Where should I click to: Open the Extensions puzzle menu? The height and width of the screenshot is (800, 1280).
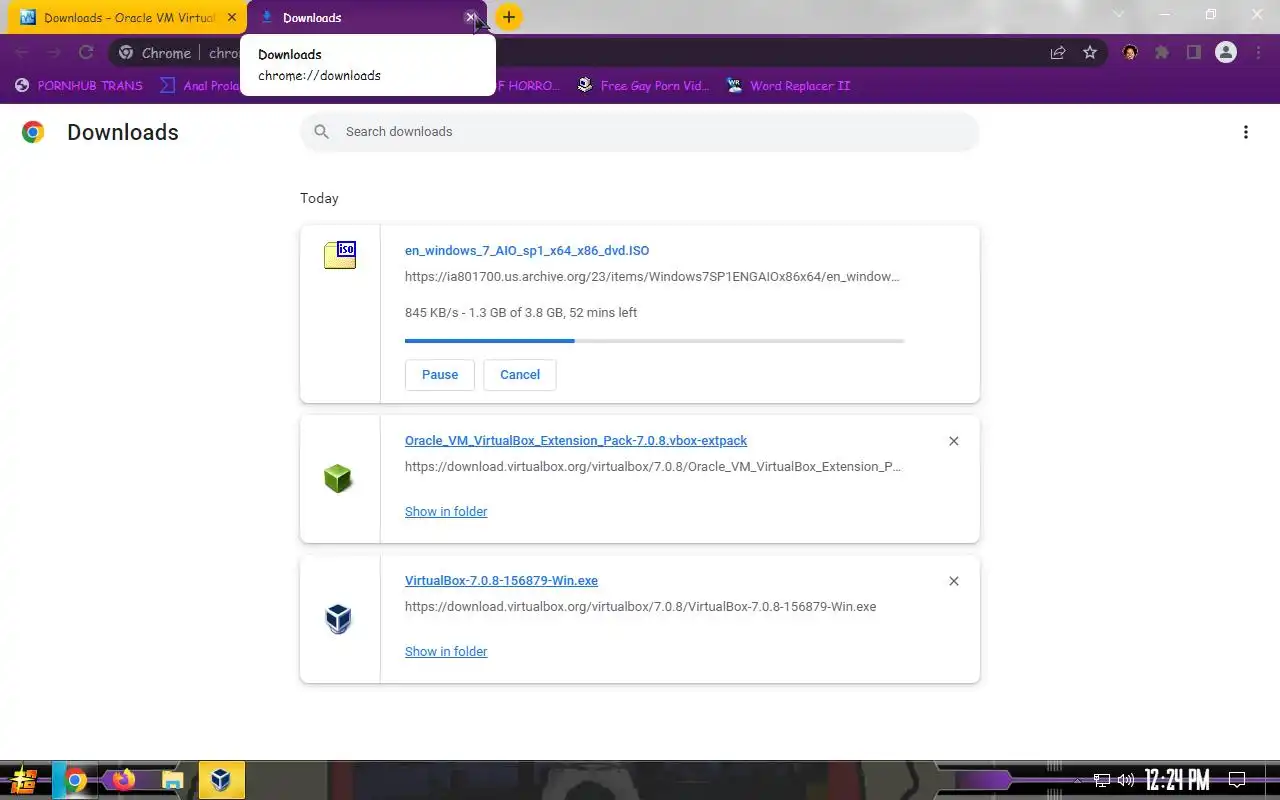coord(1162,53)
